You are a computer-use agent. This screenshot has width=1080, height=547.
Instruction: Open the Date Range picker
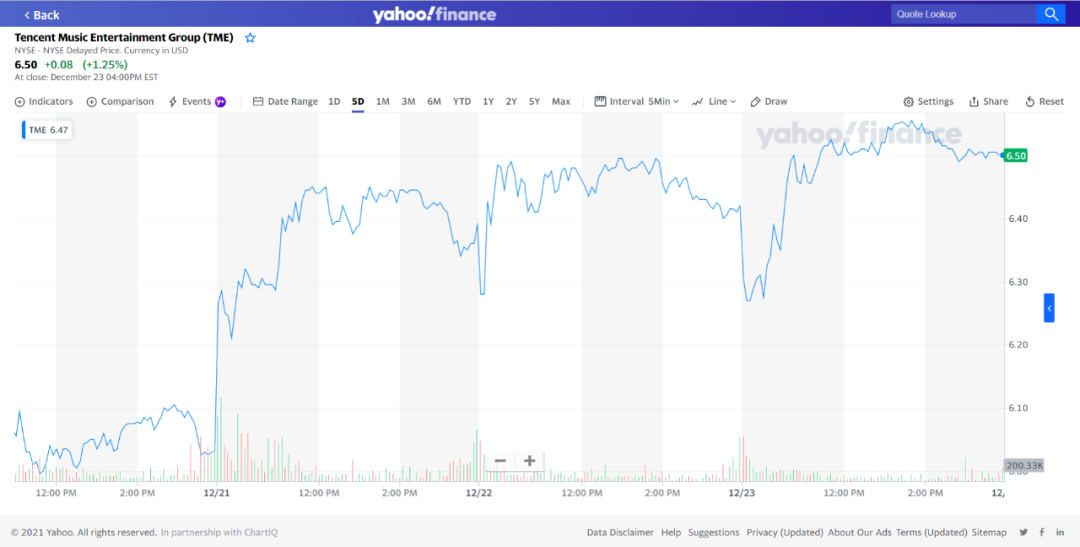(285, 101)
